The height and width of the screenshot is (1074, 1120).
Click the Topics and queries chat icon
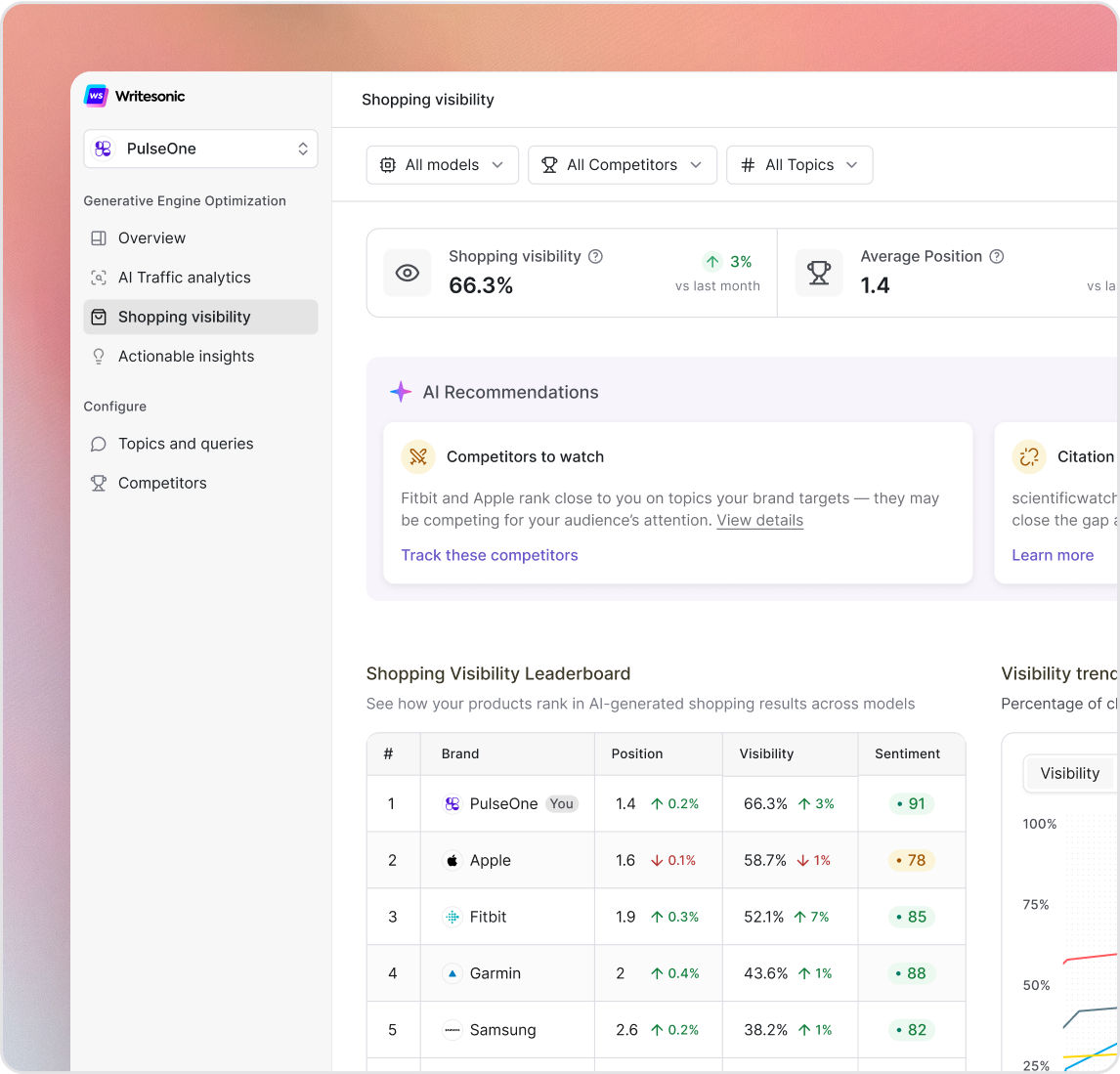(x=99, y=445)
